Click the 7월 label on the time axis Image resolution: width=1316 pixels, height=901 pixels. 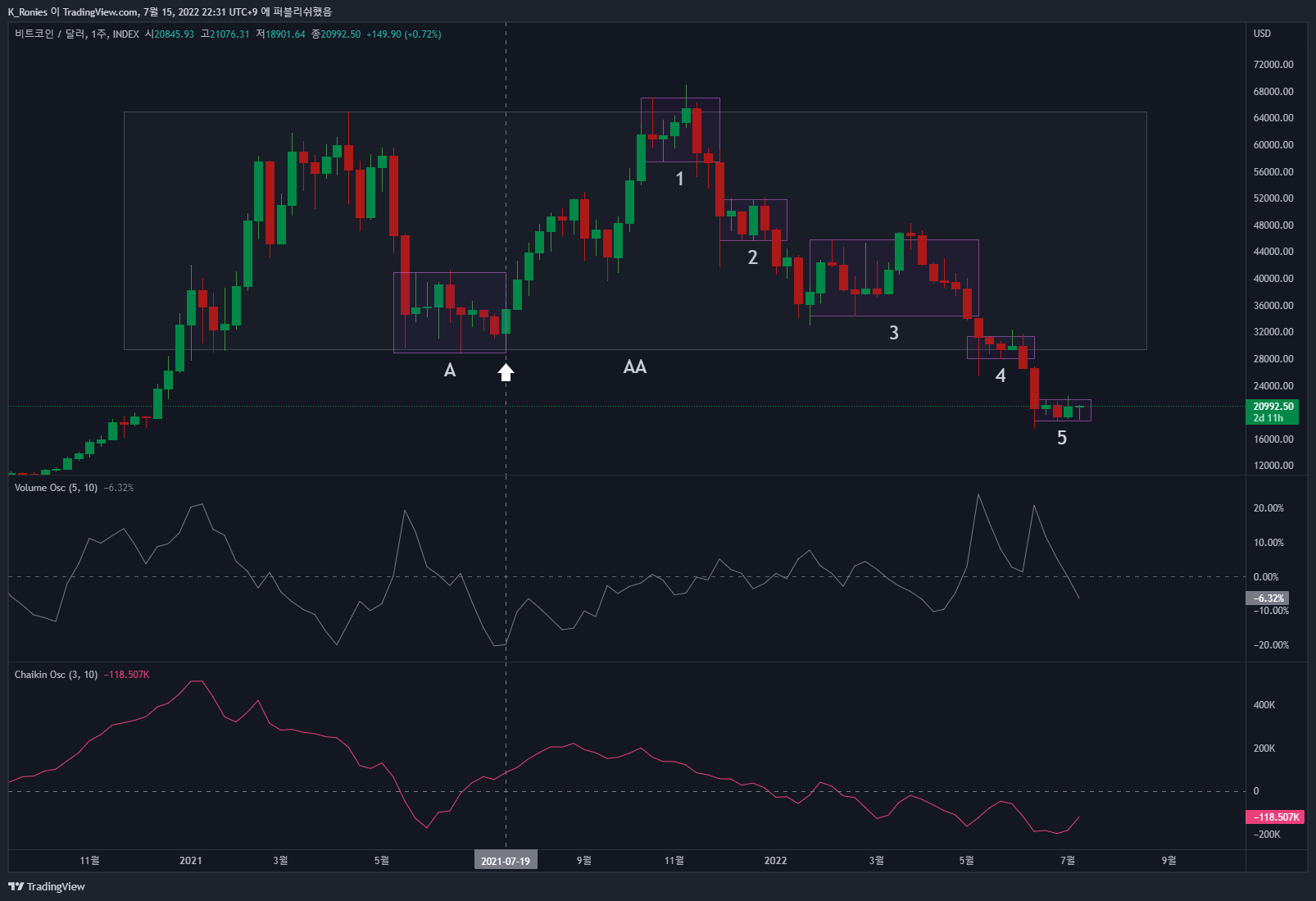click(x=1068, y=860)
